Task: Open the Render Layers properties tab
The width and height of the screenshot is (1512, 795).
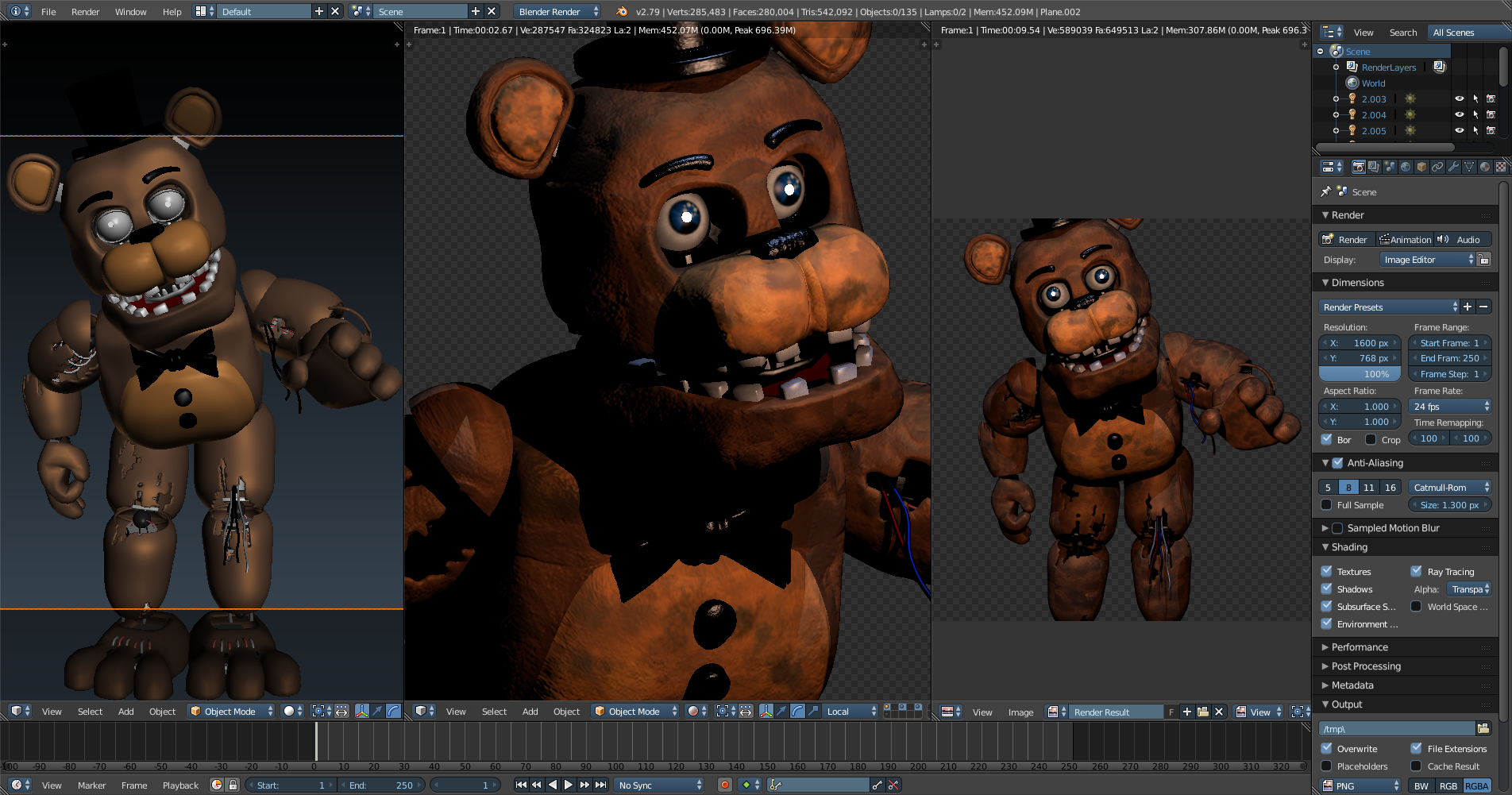Action: coord(1374,167)
